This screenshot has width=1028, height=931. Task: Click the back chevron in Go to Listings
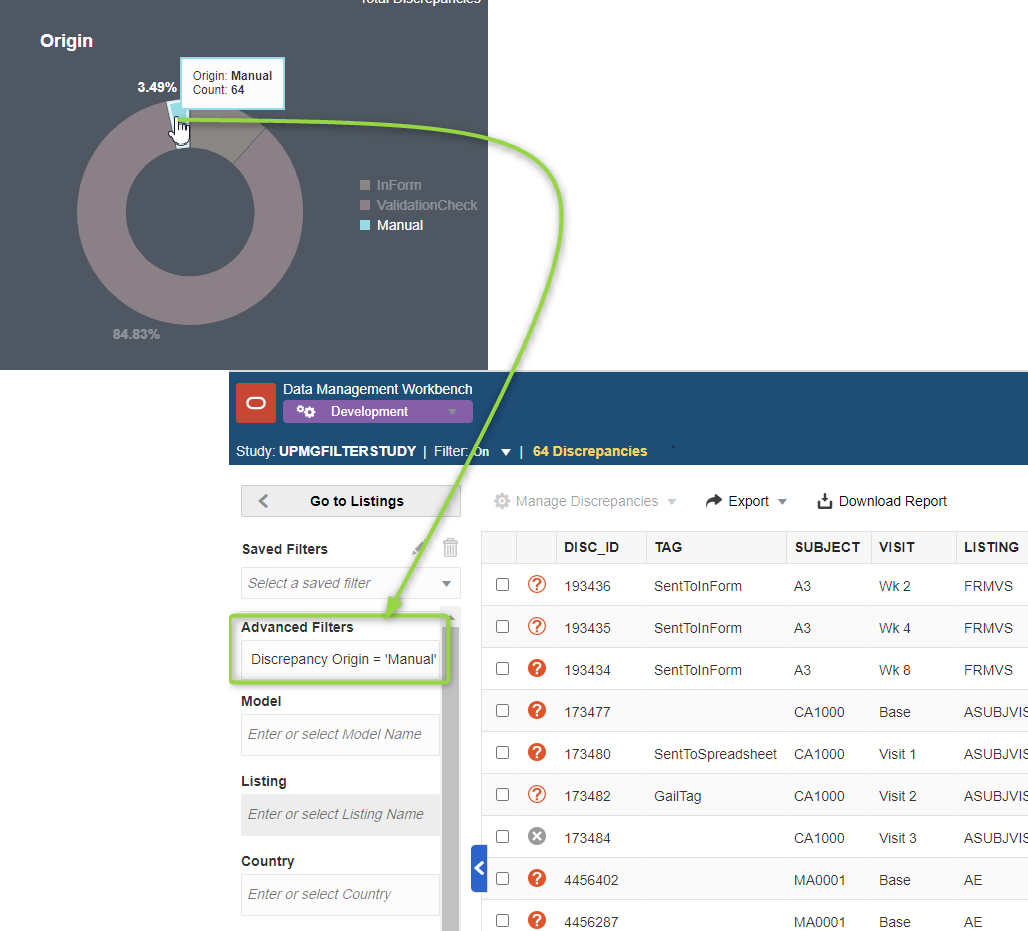[x=264, y=501]
